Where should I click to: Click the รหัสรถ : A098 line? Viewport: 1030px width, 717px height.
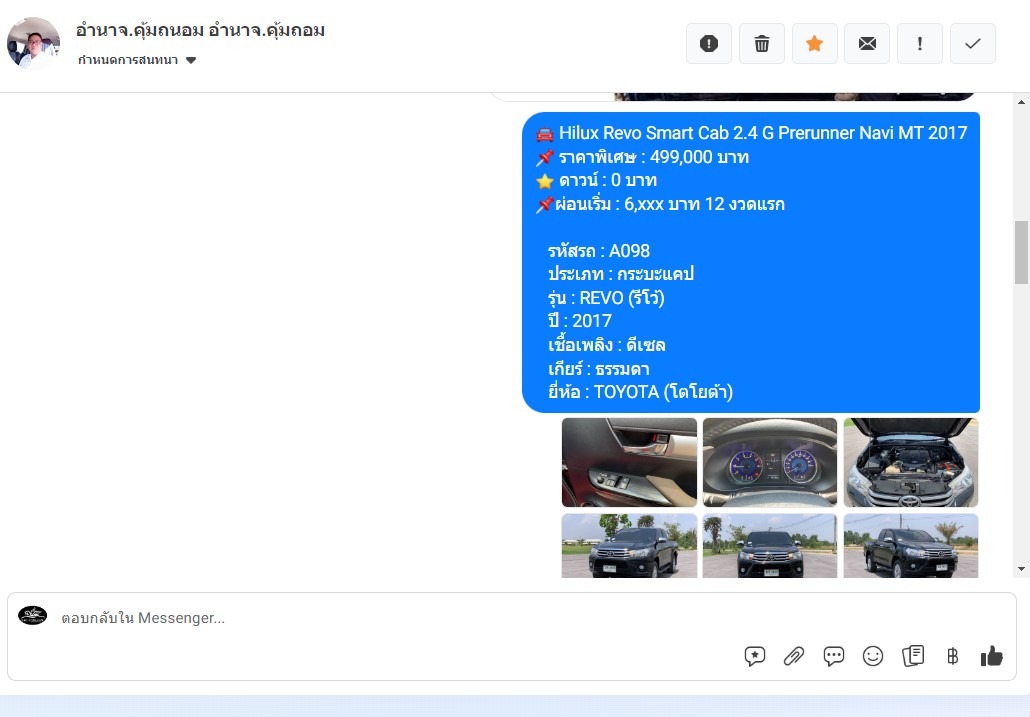599,251
